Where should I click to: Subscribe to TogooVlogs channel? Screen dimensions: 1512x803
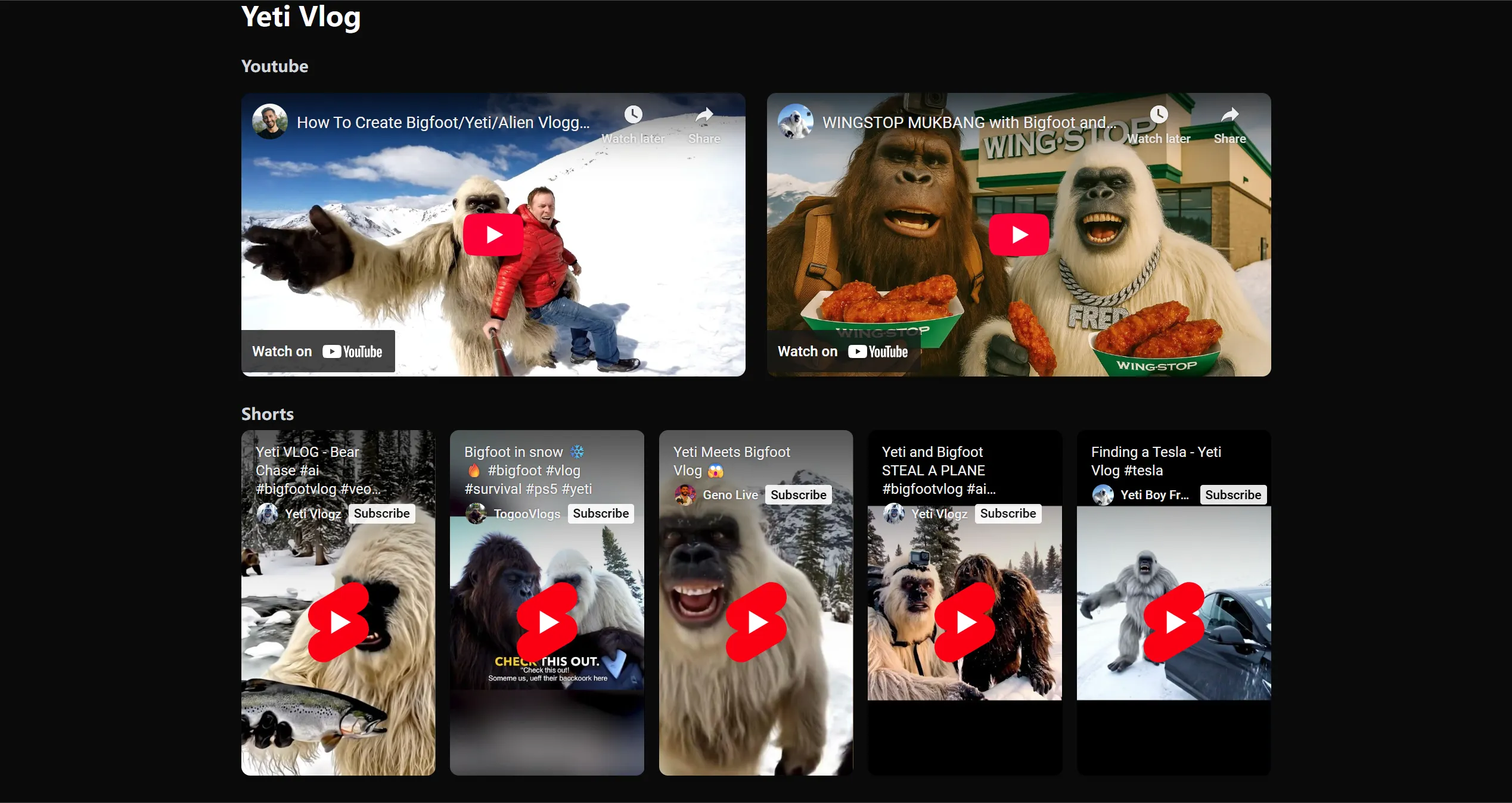601,513
